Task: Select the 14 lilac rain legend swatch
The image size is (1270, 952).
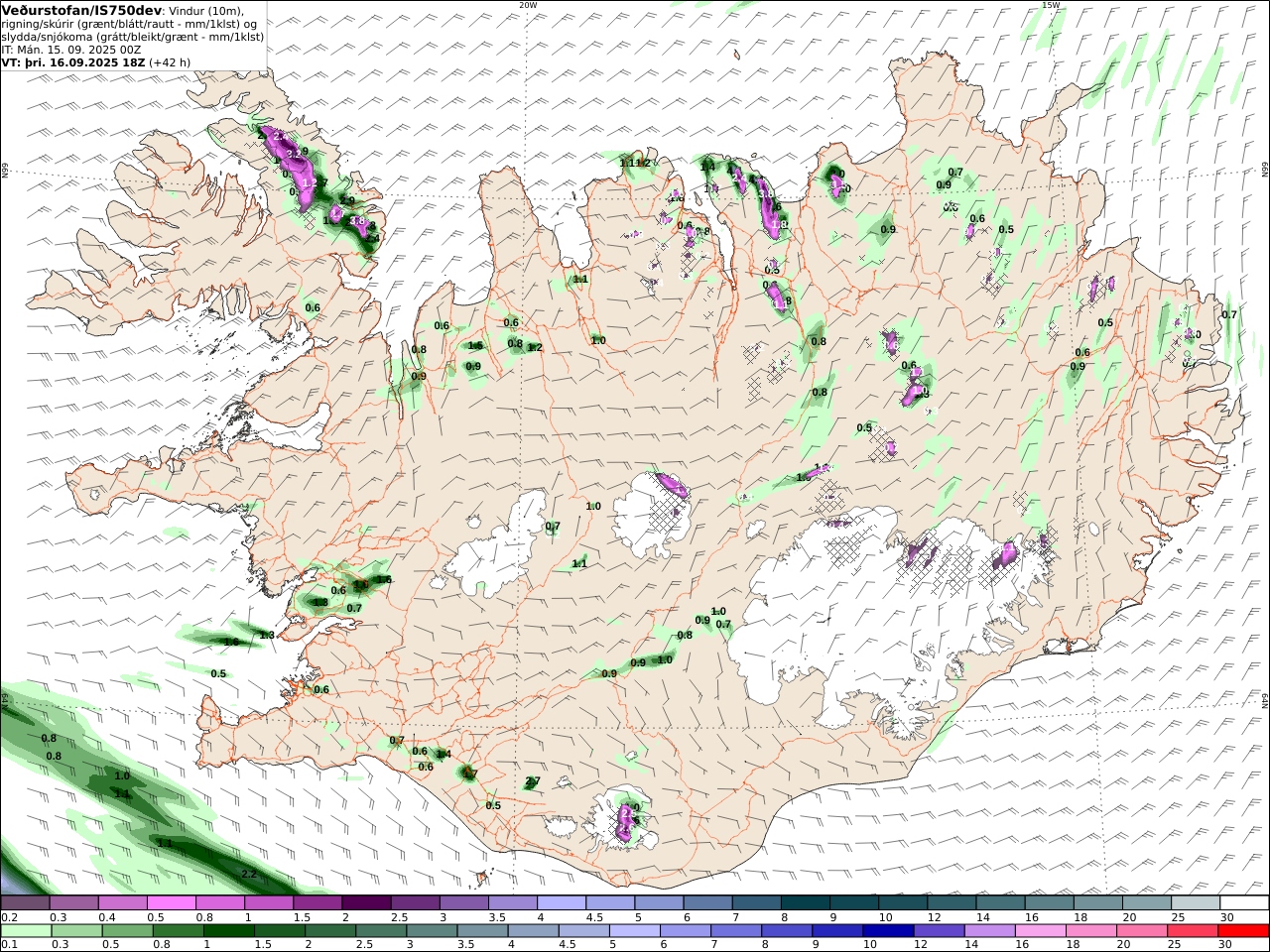Action: pos(988,931)
